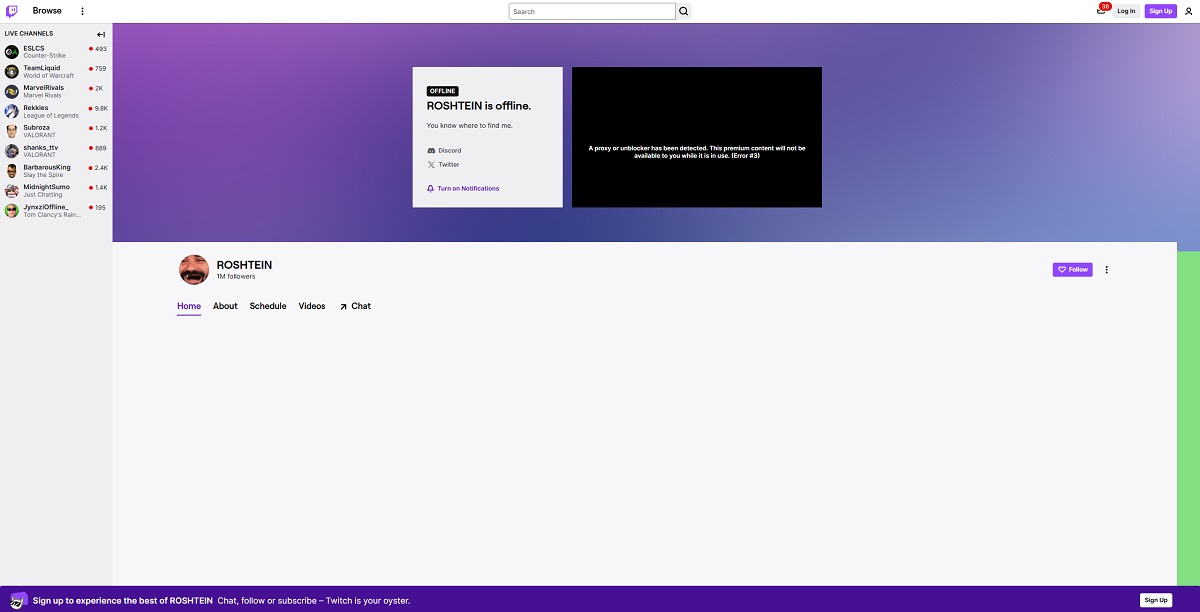Focus the Search input field
Image resolution: width=1200 pixels, height=612 pixels.
point(592,11)
